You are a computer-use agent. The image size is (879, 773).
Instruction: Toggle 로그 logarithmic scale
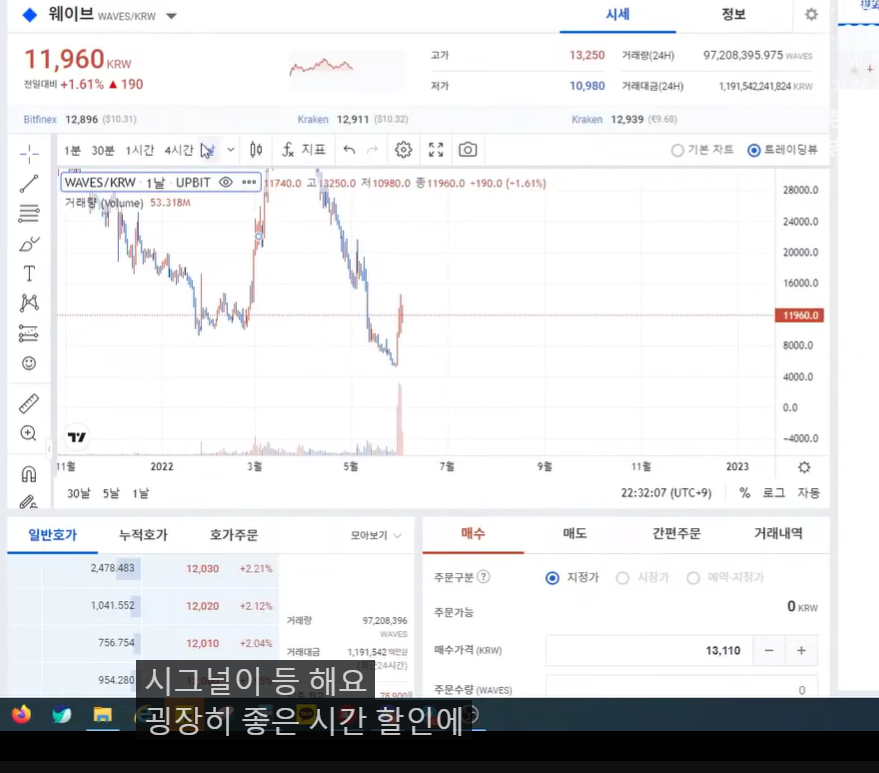[773, 493]
